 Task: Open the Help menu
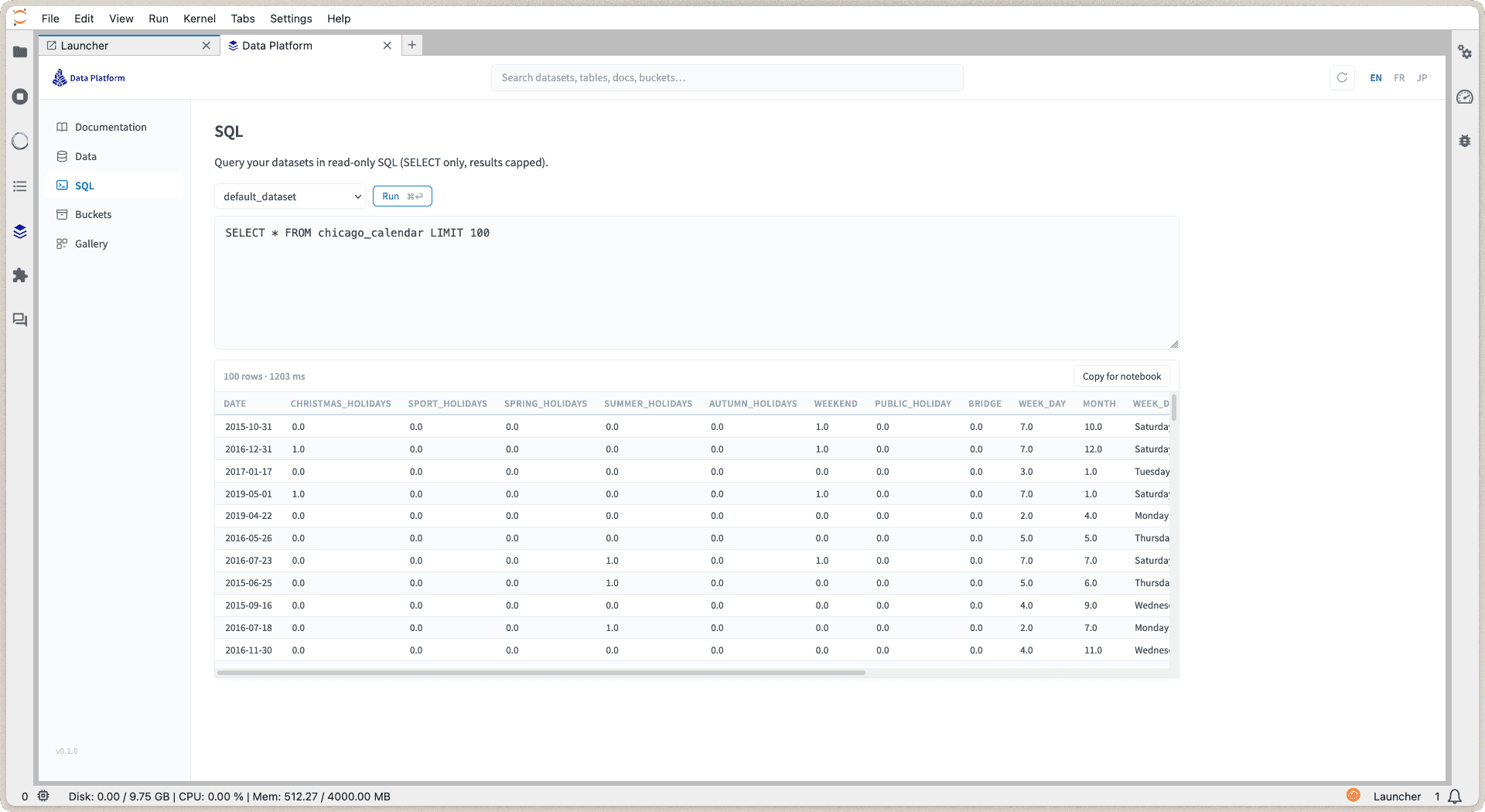pyautogui.click(x=339, y=19)
